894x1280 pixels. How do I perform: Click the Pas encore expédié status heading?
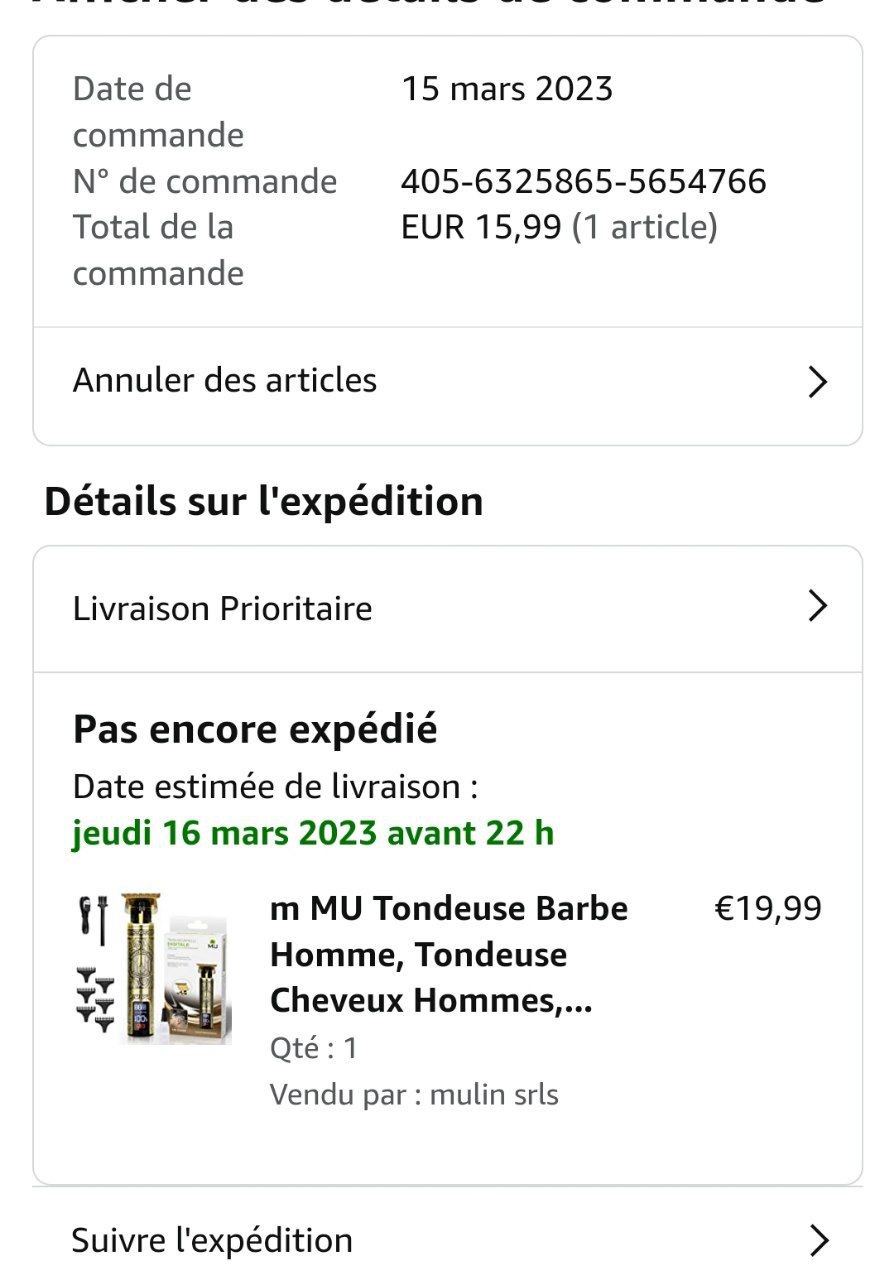point(255,730)
